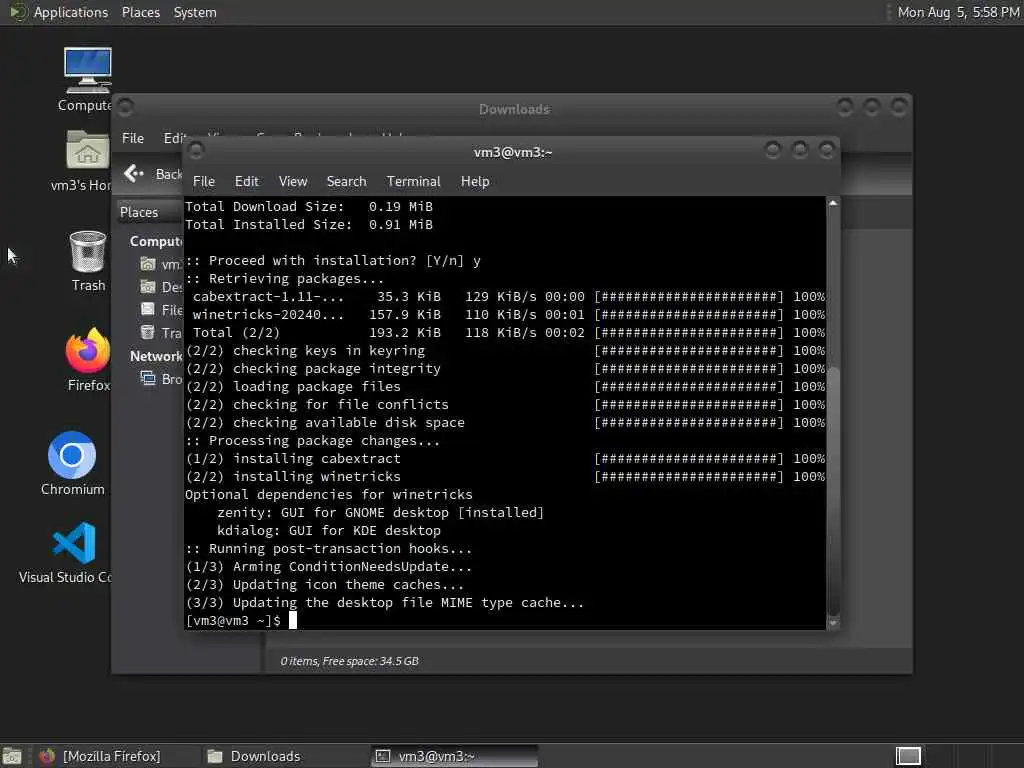Open the terminal Edit menu
Viewport: 1024px width, 768px height.
(x=246, y=182)
